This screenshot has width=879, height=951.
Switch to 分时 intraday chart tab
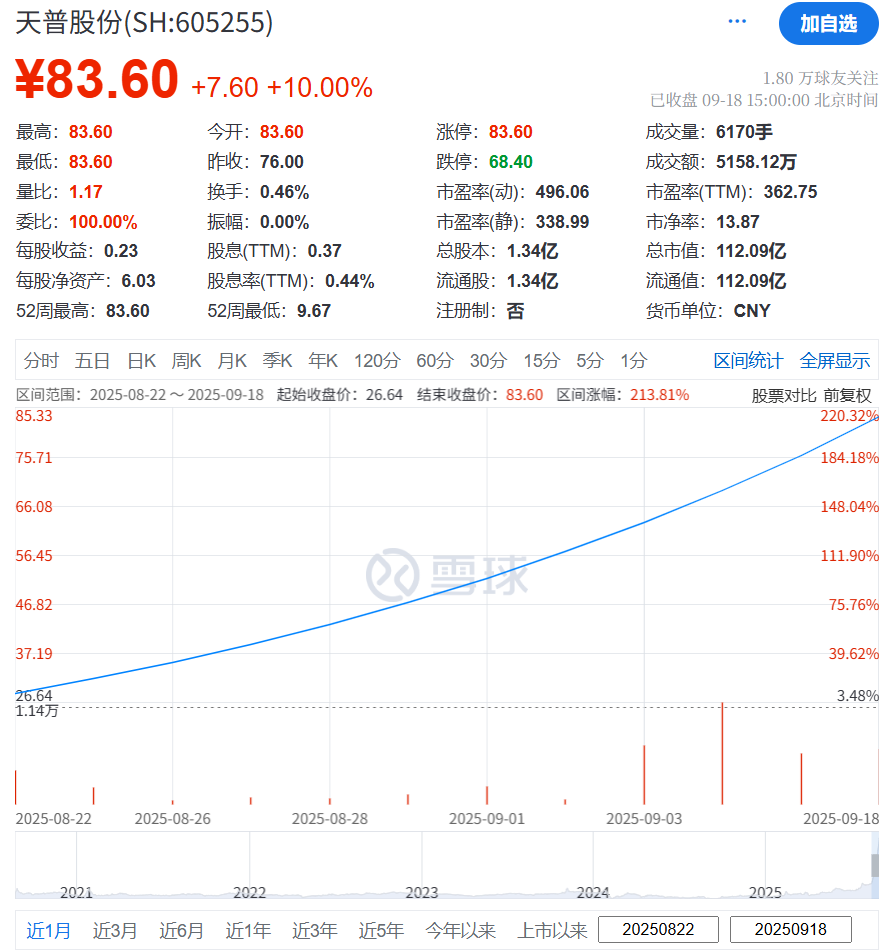tap(42, 361)
